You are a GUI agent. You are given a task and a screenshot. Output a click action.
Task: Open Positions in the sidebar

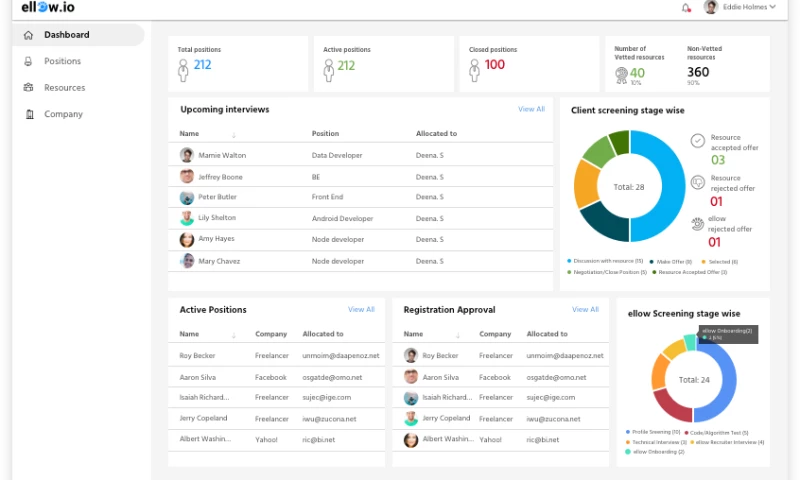click(62, 61)
